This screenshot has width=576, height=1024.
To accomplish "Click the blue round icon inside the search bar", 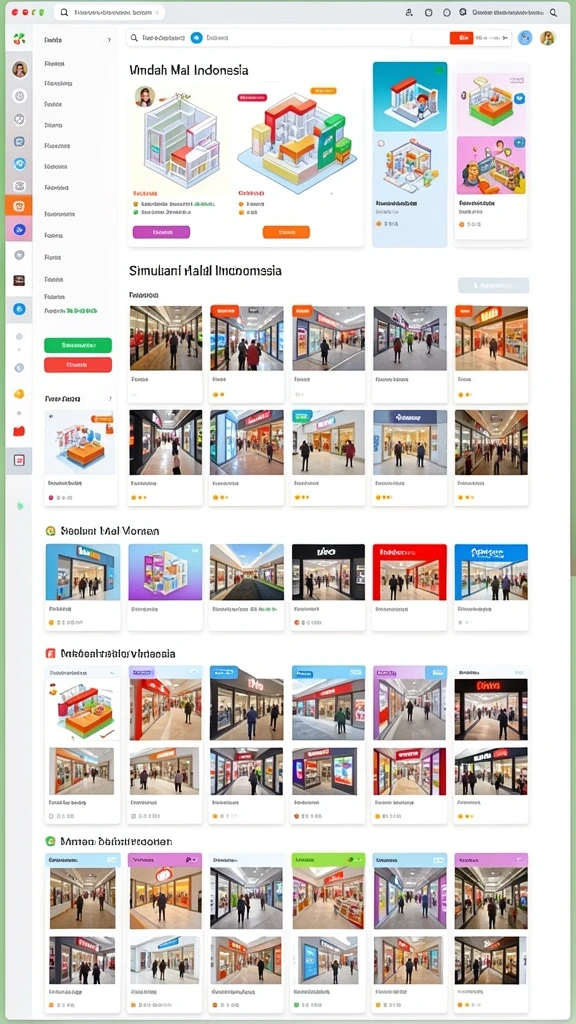I will [x=197, y=38].
